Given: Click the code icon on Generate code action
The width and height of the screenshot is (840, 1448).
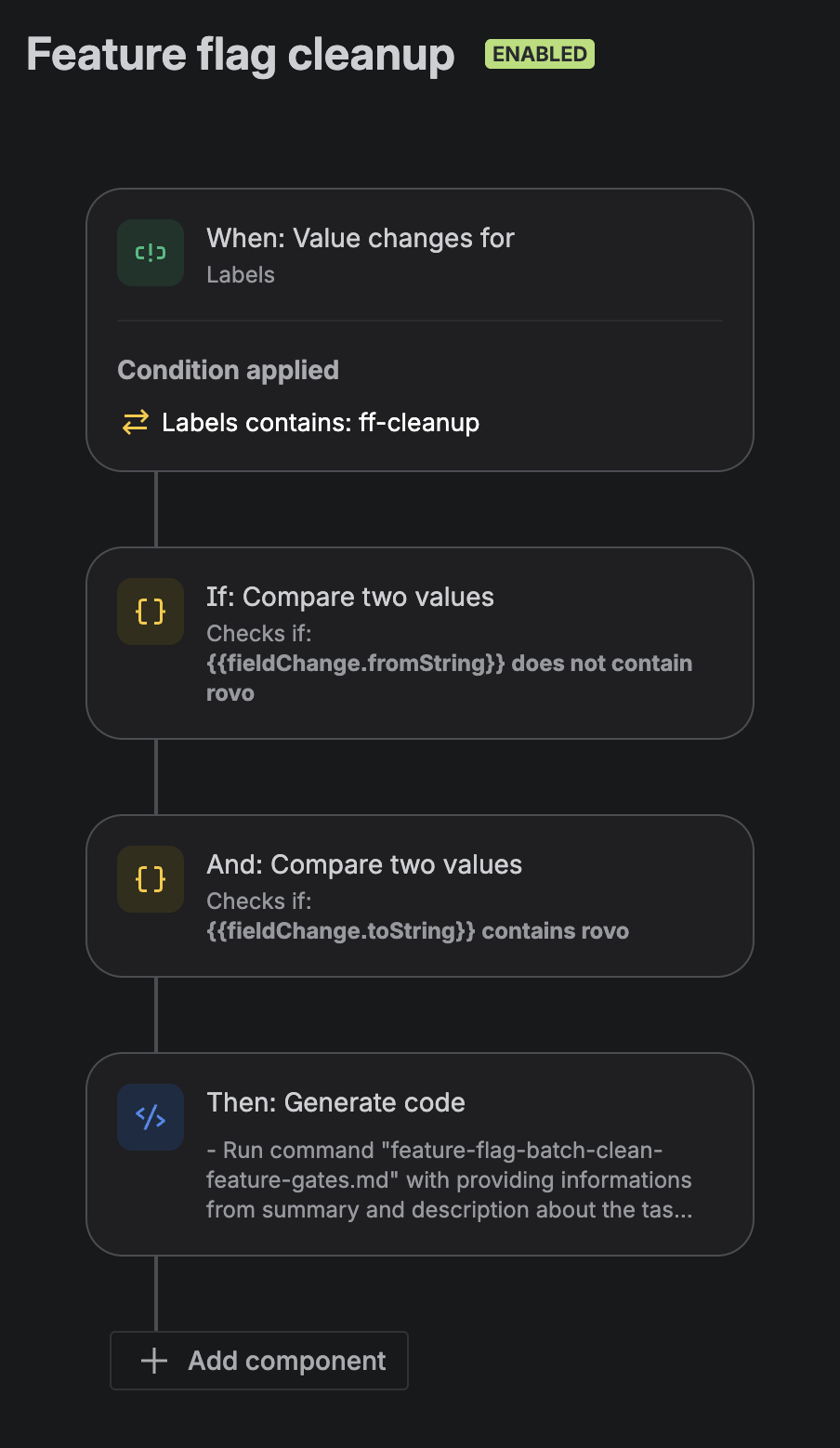Looking at the screenshot, I should [151, 1117].
